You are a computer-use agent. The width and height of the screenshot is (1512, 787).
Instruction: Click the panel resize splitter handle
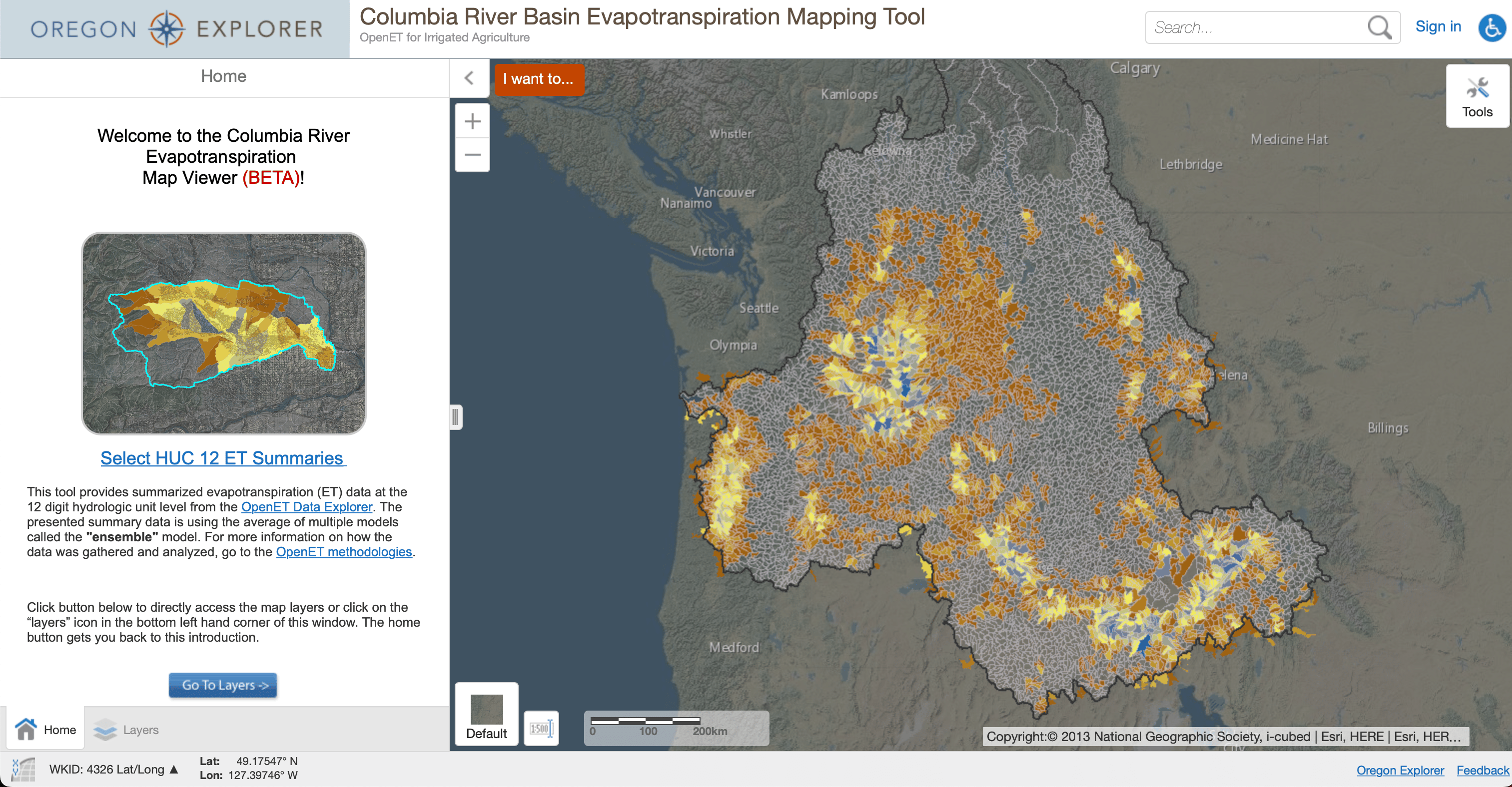(x=455, y=417)
